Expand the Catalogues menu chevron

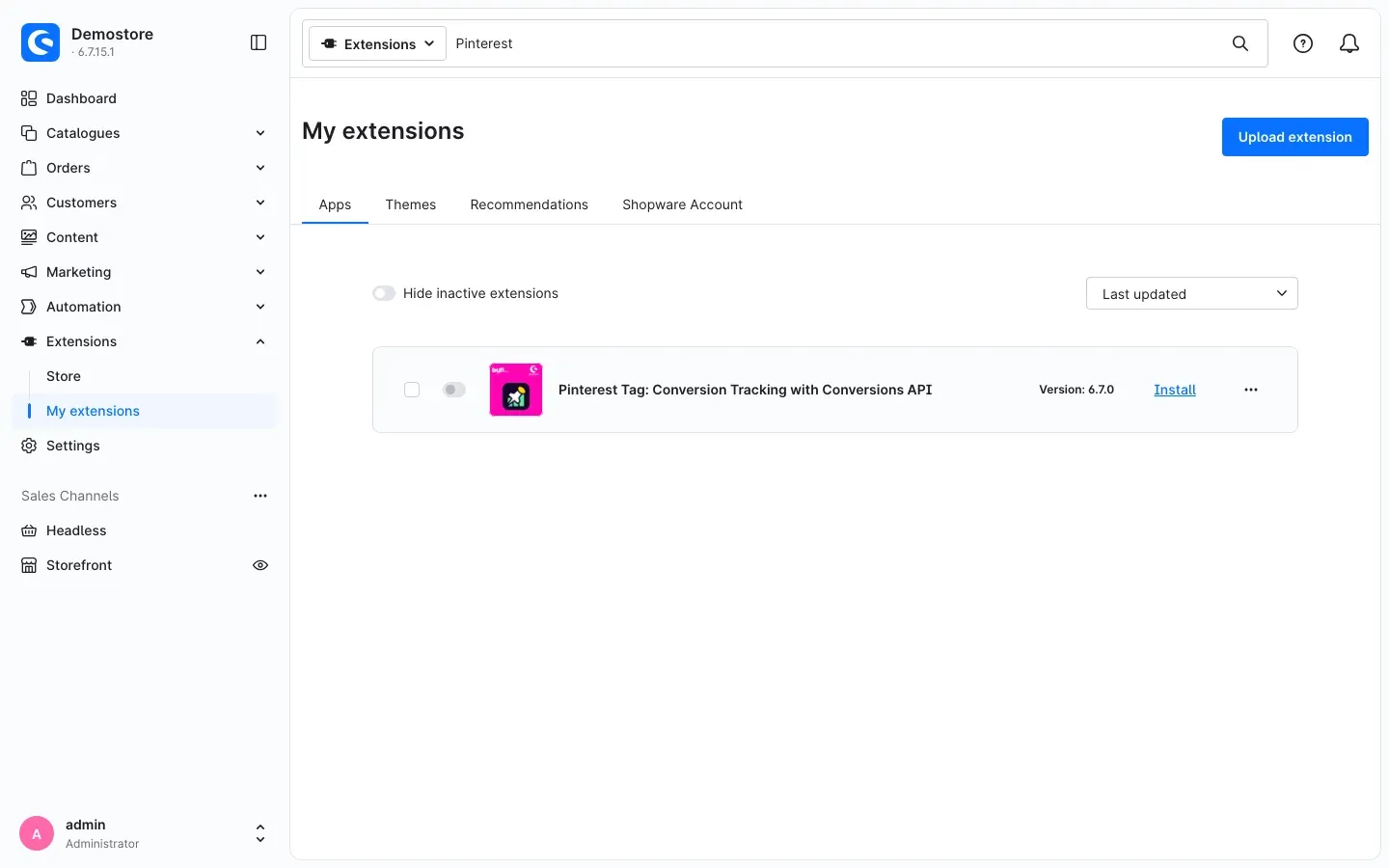(x=260, y=133)
